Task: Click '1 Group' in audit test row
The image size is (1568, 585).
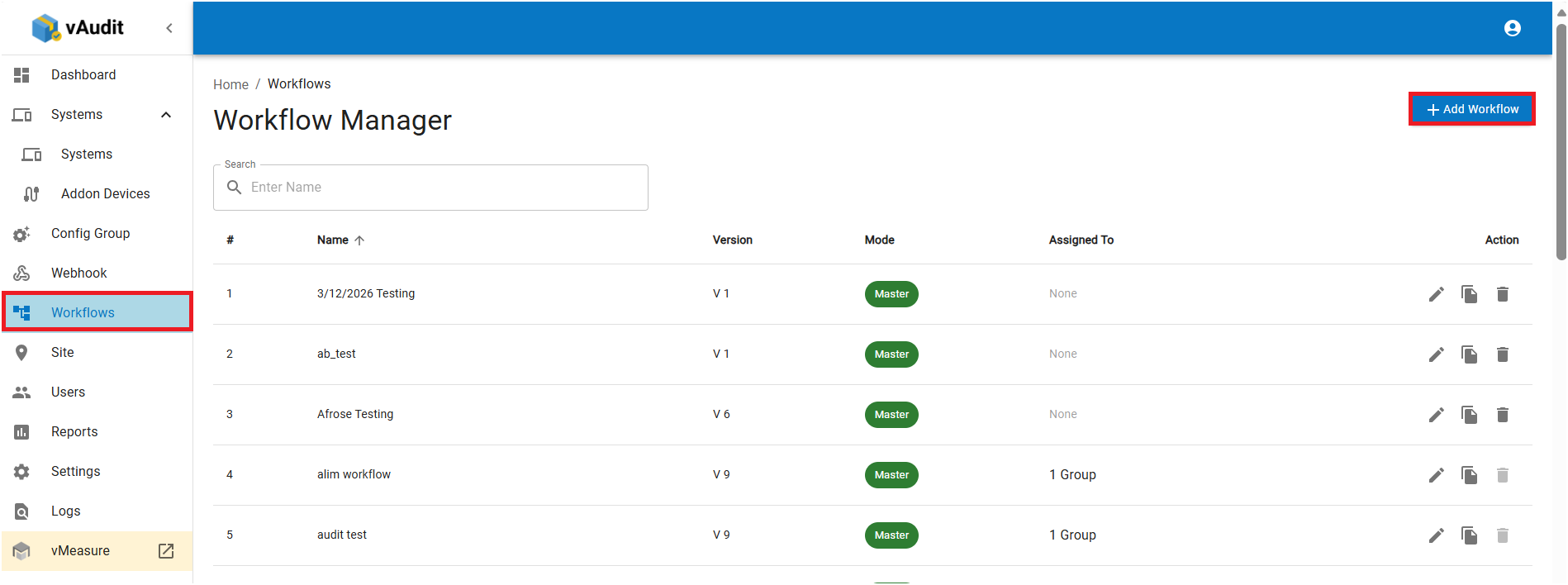Action: point(1072,535)
